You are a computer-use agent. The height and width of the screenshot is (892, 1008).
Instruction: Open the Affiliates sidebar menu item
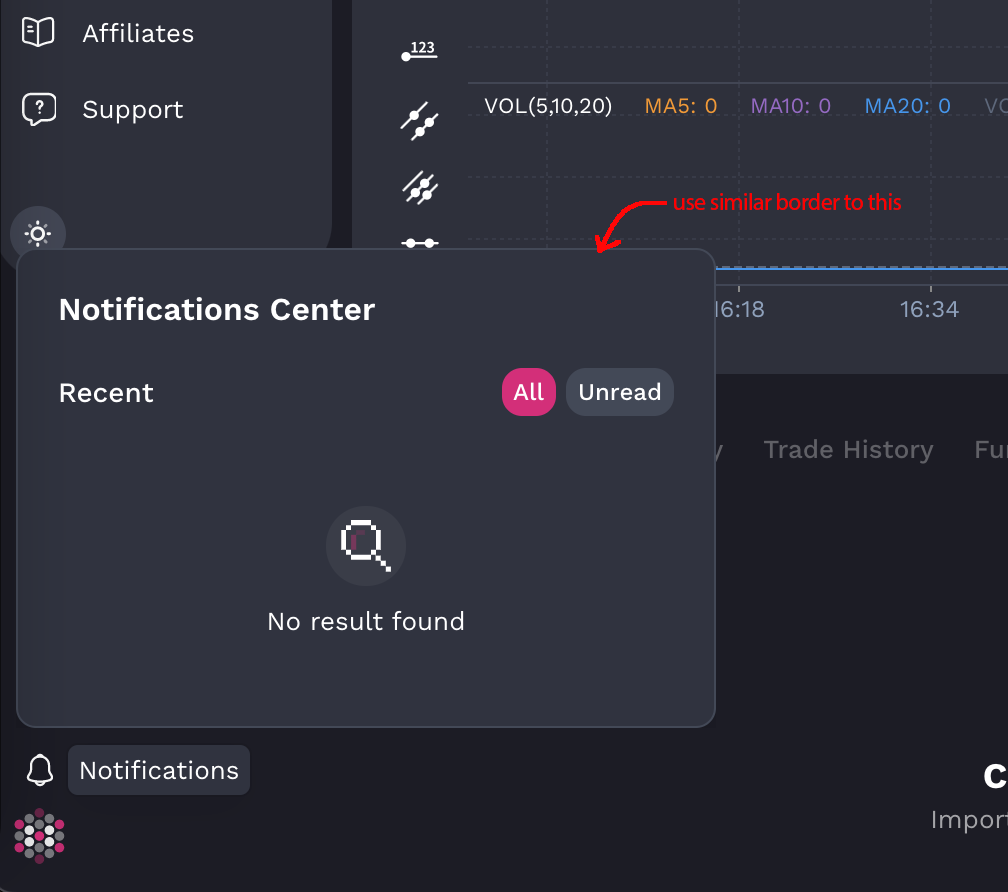tap(138, 33)
